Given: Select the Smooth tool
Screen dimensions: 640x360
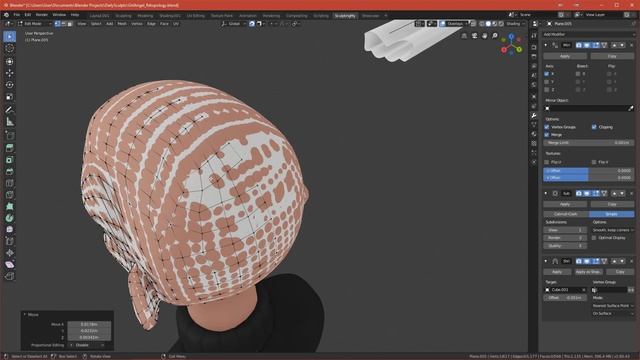Looking at the screenshot, I should pos(10,229).
